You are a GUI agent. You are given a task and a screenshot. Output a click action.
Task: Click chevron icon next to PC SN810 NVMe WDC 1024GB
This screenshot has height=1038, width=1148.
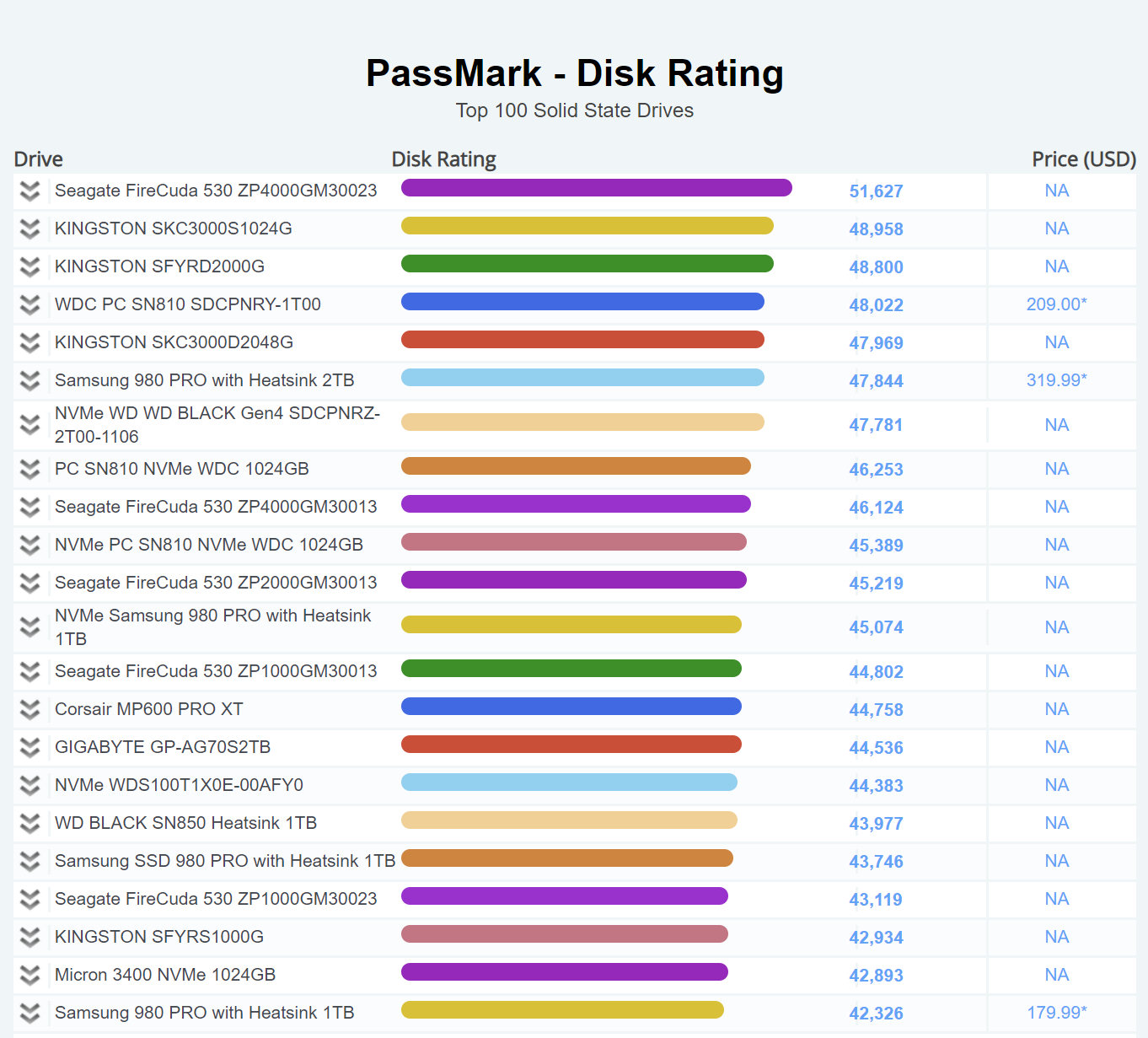point(30,470)
